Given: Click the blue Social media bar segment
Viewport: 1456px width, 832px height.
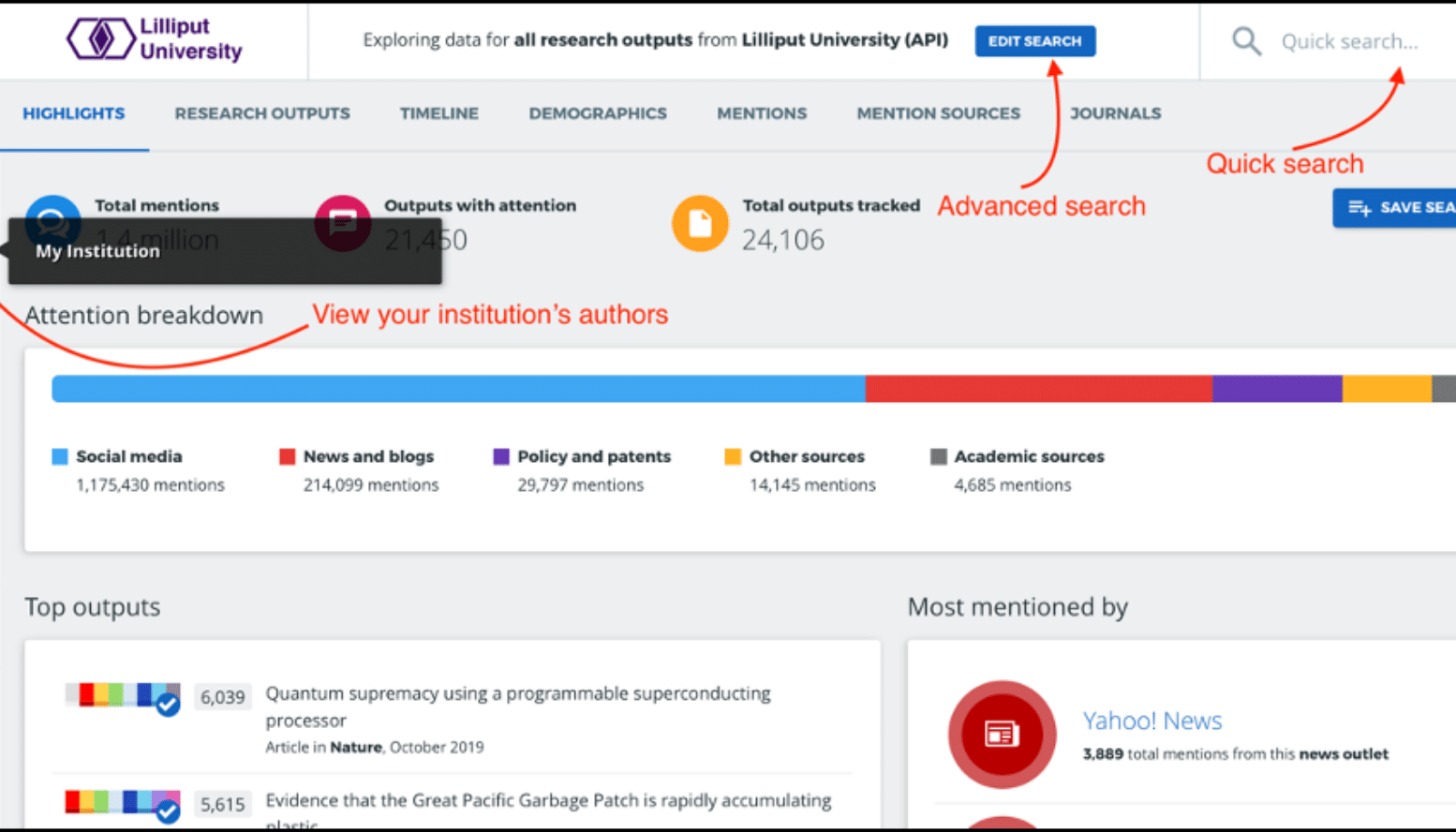Looking at the screenshot, I should pos(458,389).
